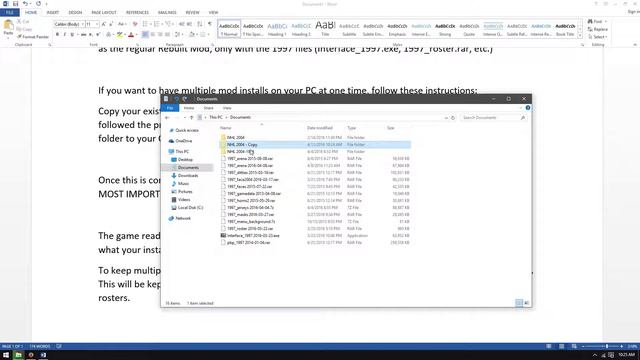
Task: Toggle Underline formatting in Word
Action: pyautogui.click(x=72, y=35)
